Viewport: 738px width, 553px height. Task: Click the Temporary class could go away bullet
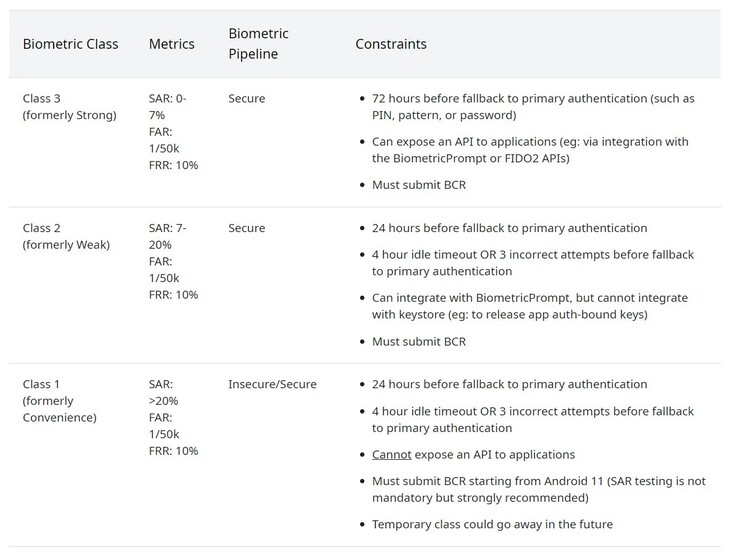[x=492, y=524]
